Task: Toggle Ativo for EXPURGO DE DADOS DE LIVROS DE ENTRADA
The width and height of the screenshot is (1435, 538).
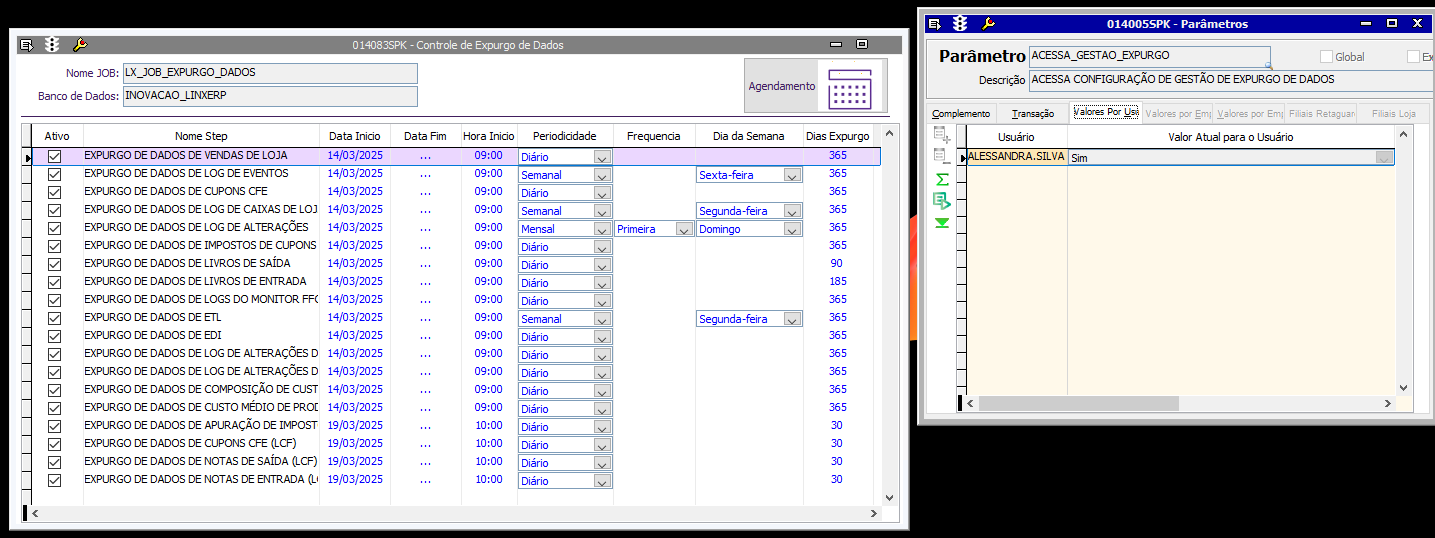Action: click(x=55, y=282)
